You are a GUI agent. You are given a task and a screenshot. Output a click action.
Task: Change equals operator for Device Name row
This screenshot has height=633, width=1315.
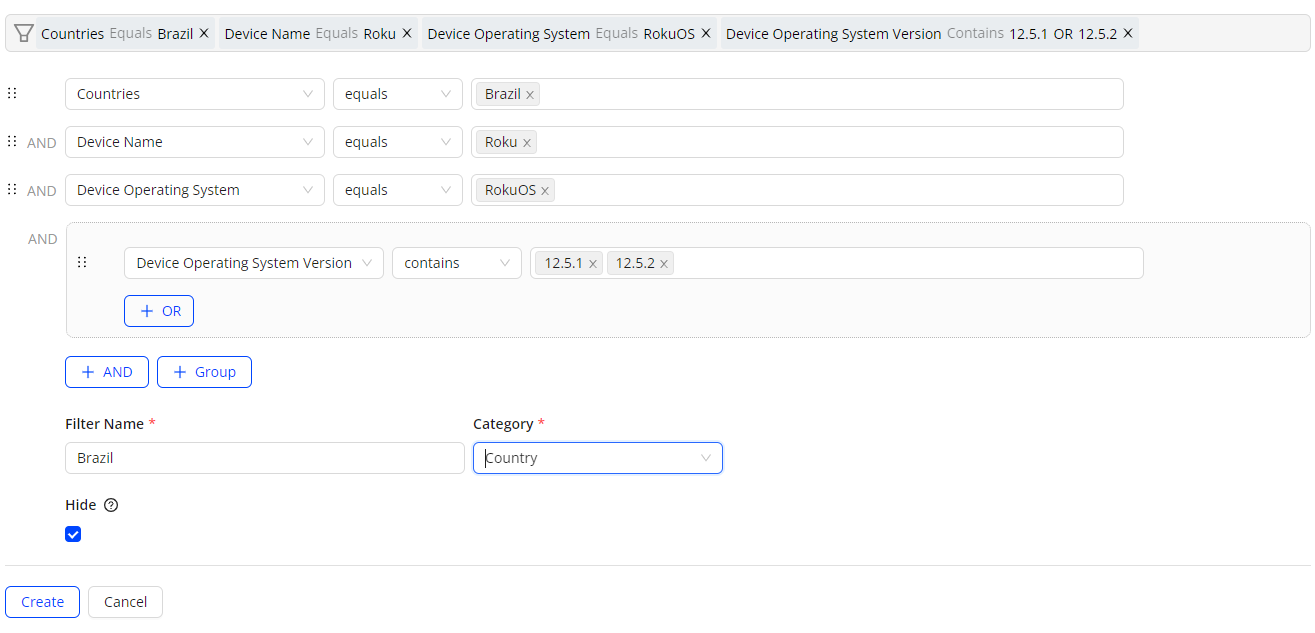pos(398,142)
